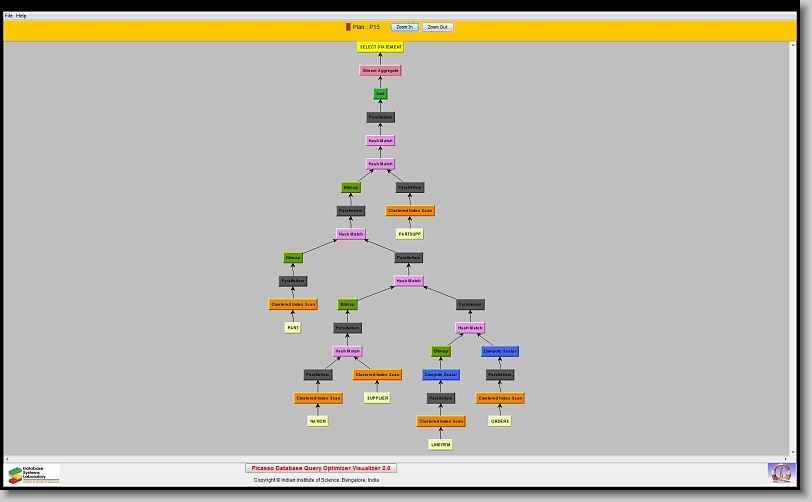The width and height of the screenshot is (812, 502).
Task: Select the PART table node
Action: [292, 328]
